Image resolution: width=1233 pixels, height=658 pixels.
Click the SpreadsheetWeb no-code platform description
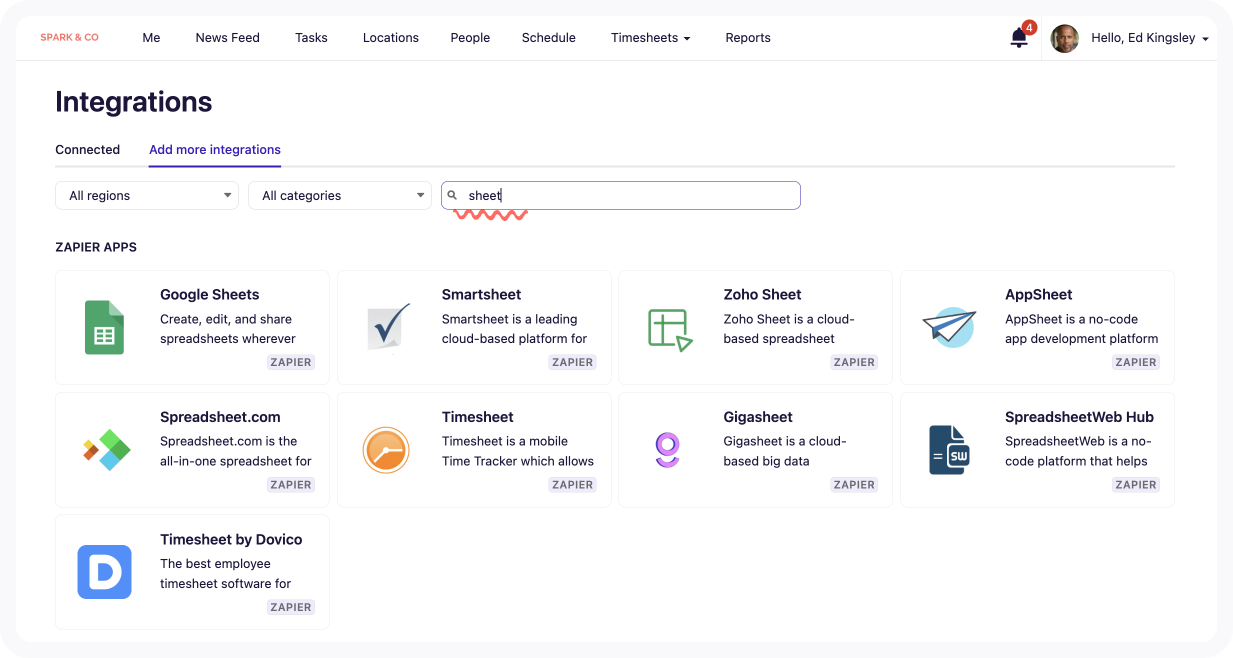[x=1078, y=451]
